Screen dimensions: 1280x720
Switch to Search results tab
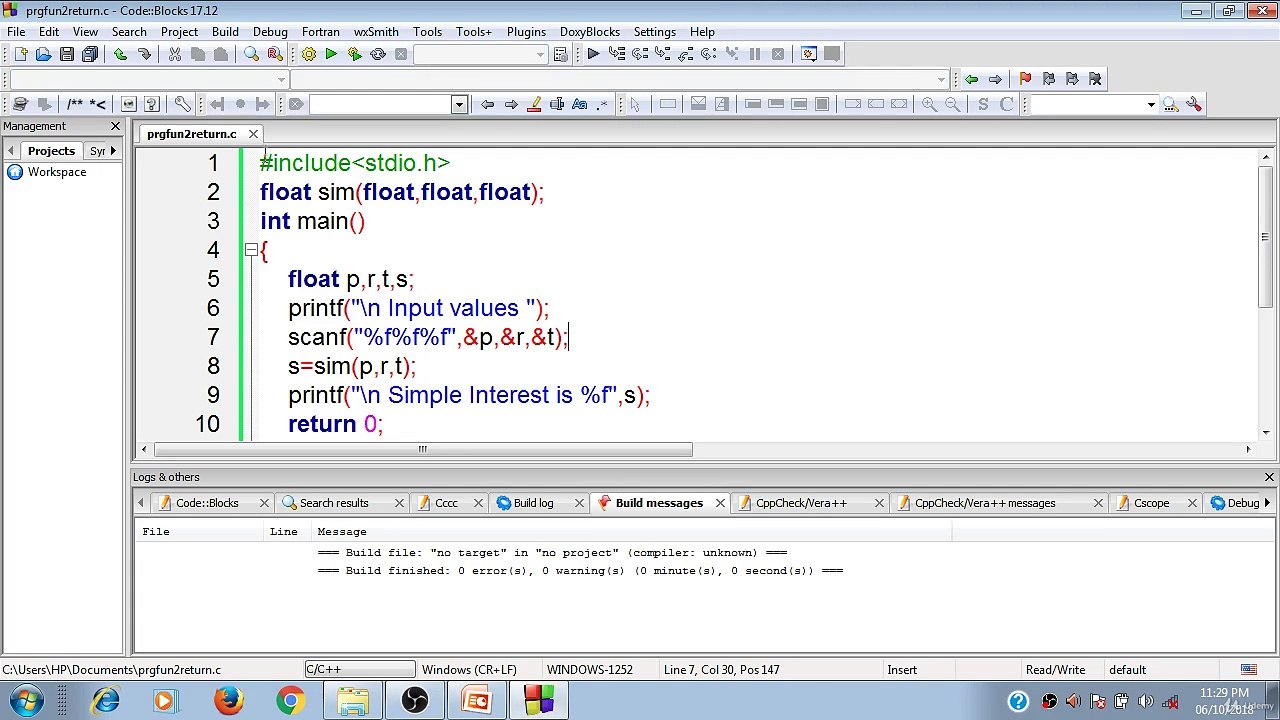coord(334,503)
